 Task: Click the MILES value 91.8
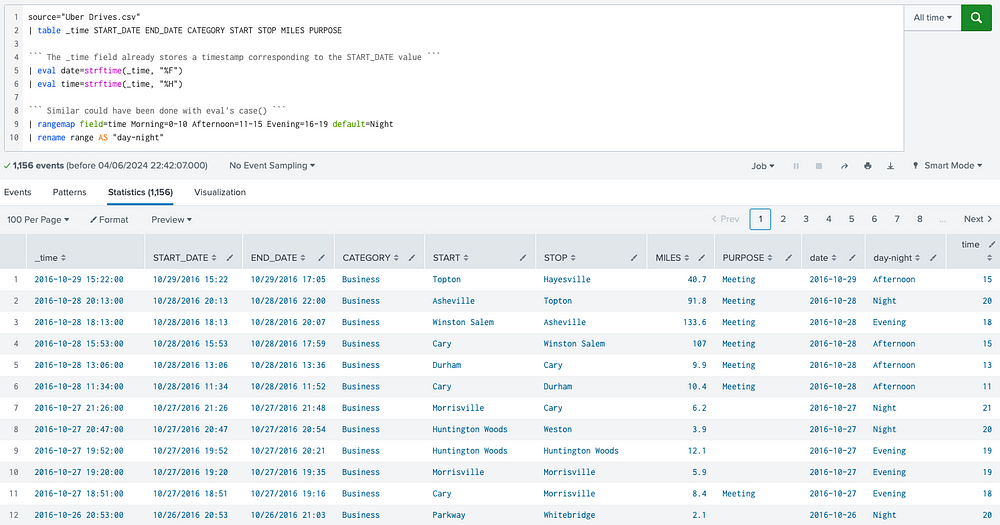click(697, 301)
